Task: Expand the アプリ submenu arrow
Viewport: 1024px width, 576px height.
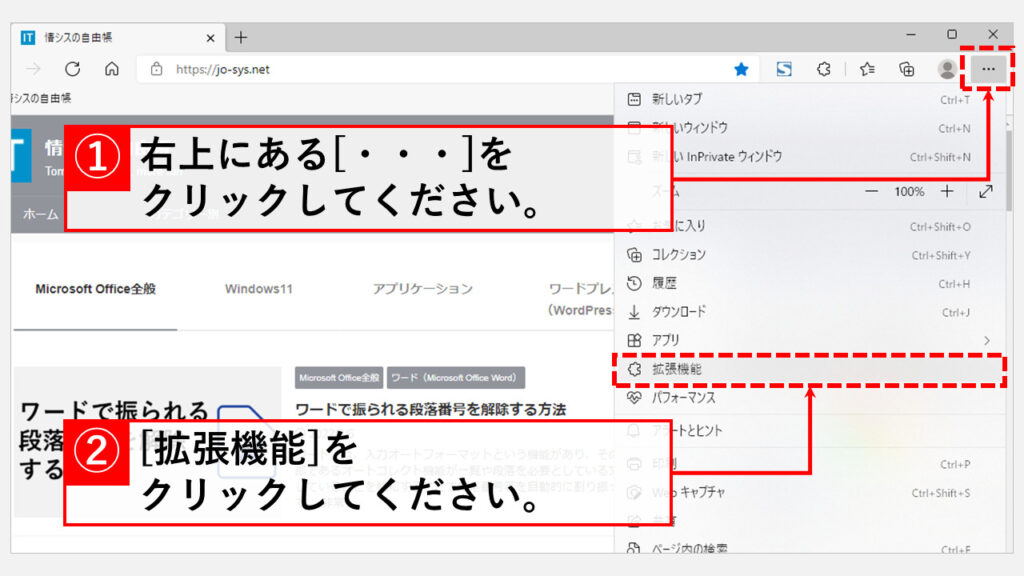Action: (987, 340)
